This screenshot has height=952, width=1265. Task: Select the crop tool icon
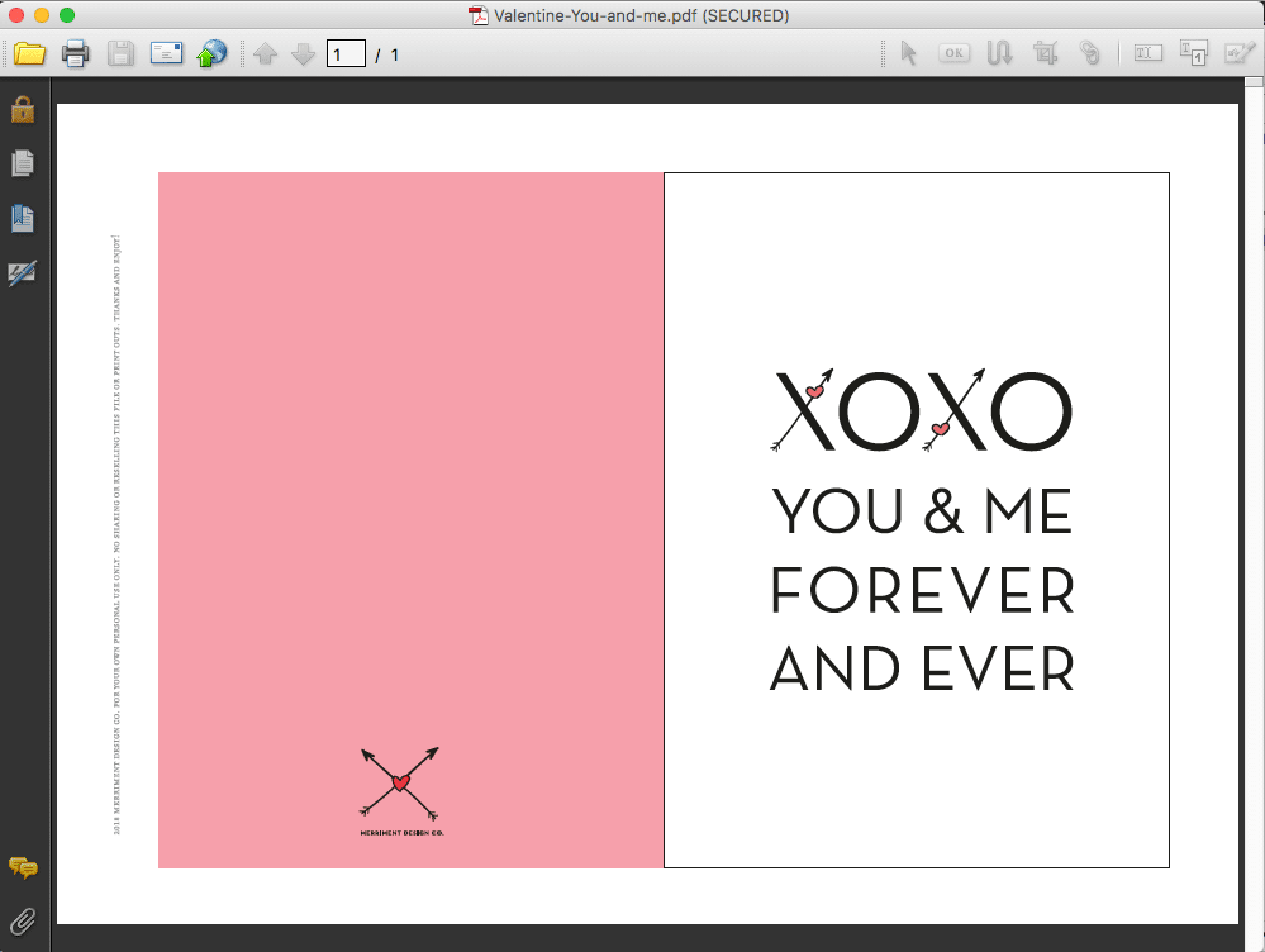coord(1045,54)
